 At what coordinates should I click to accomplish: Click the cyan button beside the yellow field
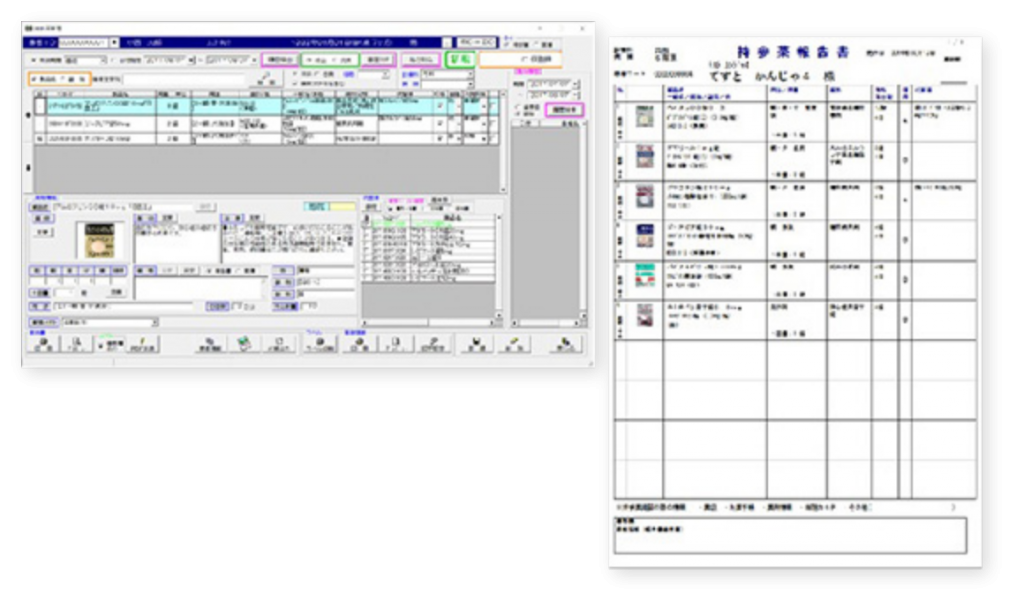317,206
